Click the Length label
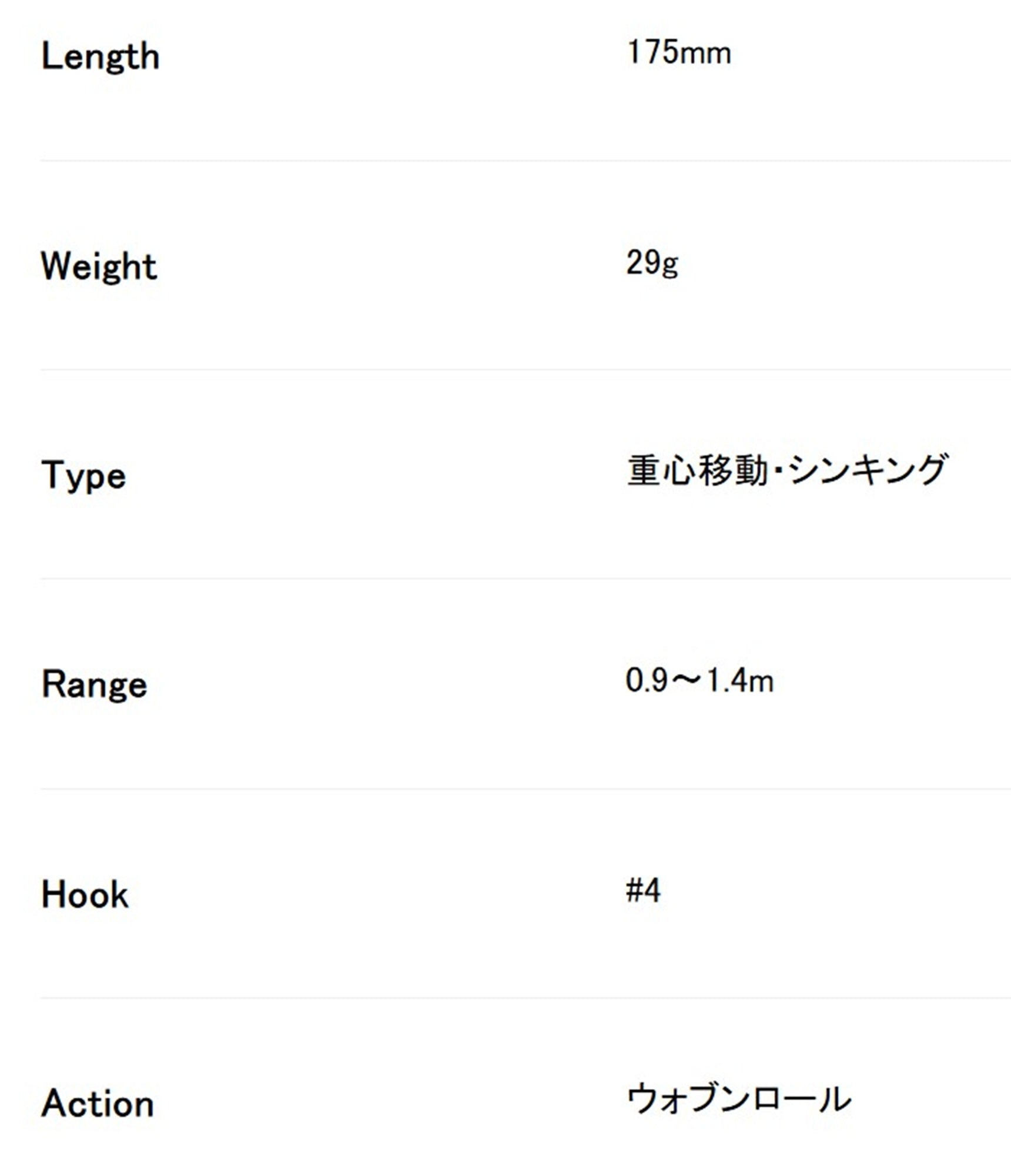The height and width of the screenshot is (1176, 1011). [x=101, y=57]
